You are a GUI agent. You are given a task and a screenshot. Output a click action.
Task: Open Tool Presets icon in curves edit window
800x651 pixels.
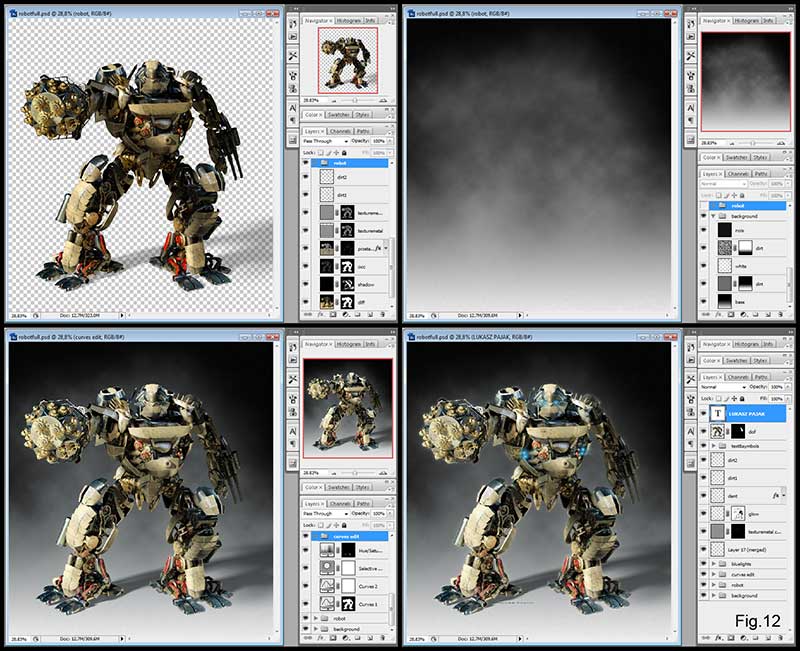pos(293,380)
